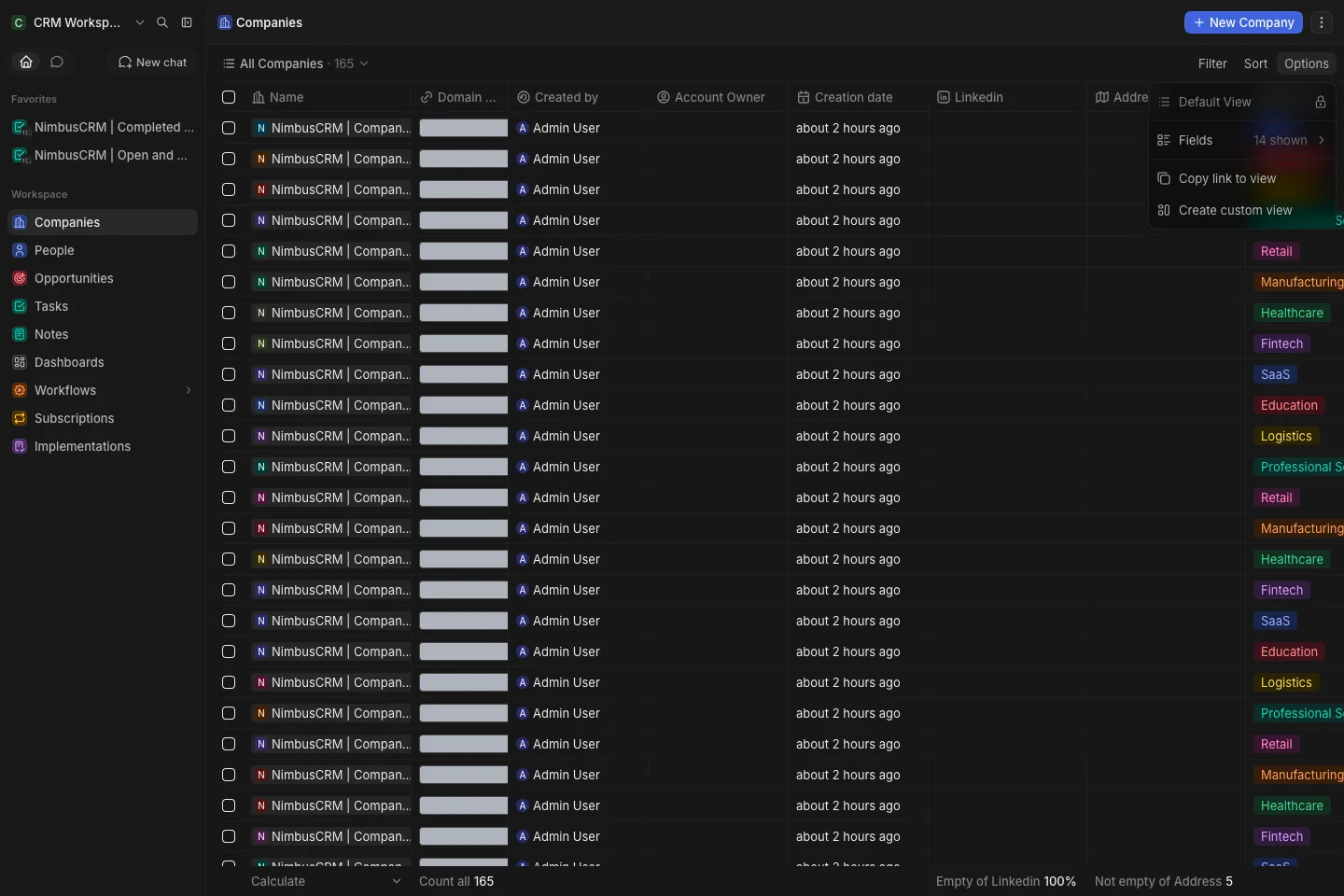Click the first row's domain field
The height and width of the screenshot is (896, 1344).
[x=463, y=128]
